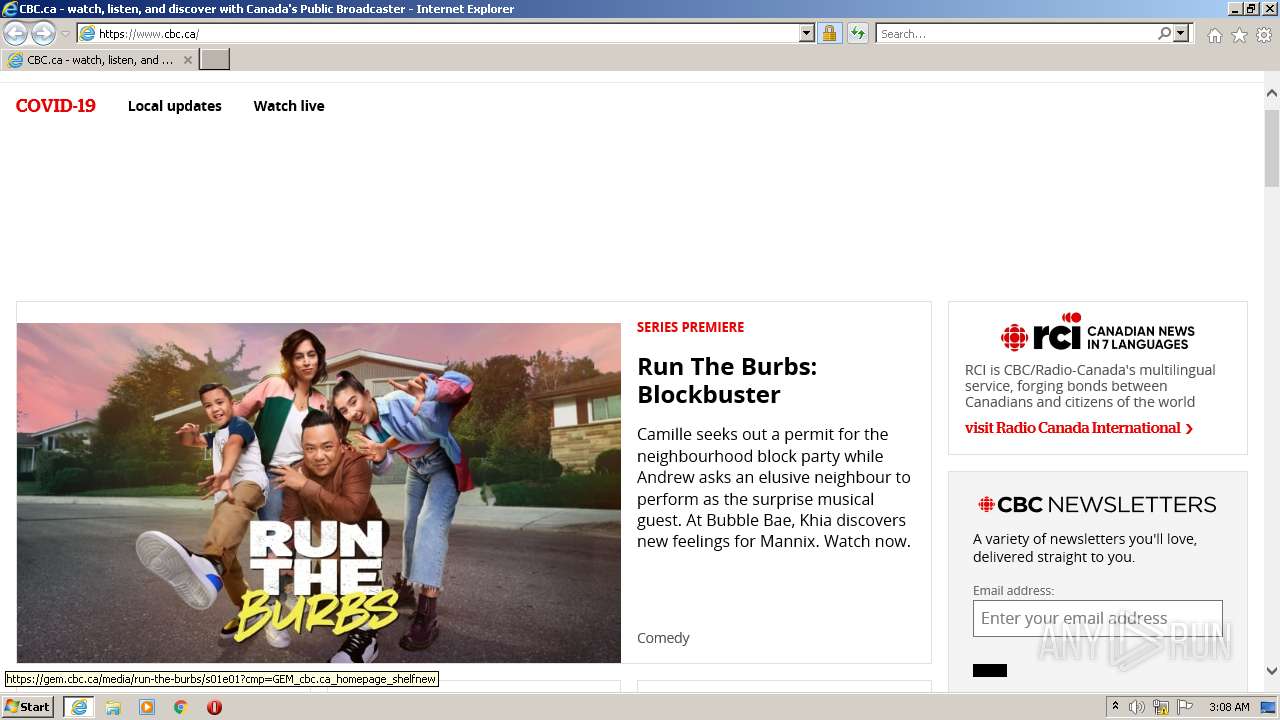The width and height of the screenshot is (1280, 720).
Task: Open the recent pages dropdown arrow
Action: [x=66, y=34]
